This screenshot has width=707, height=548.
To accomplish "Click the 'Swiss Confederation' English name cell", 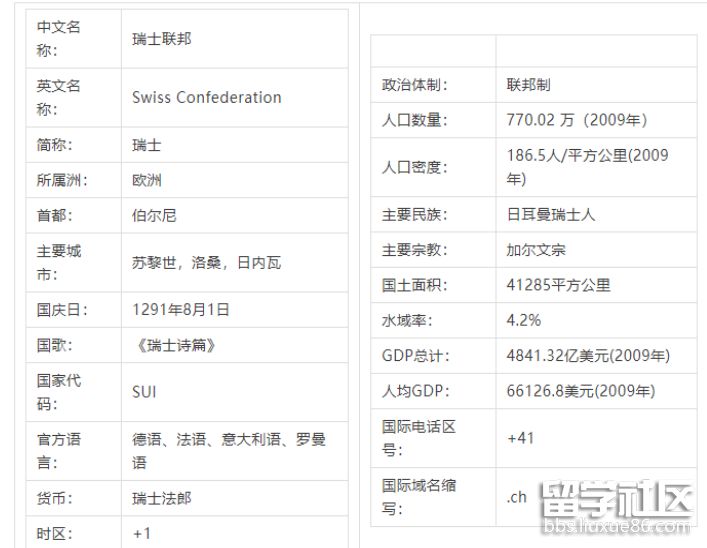I will (x=207, y=98).
